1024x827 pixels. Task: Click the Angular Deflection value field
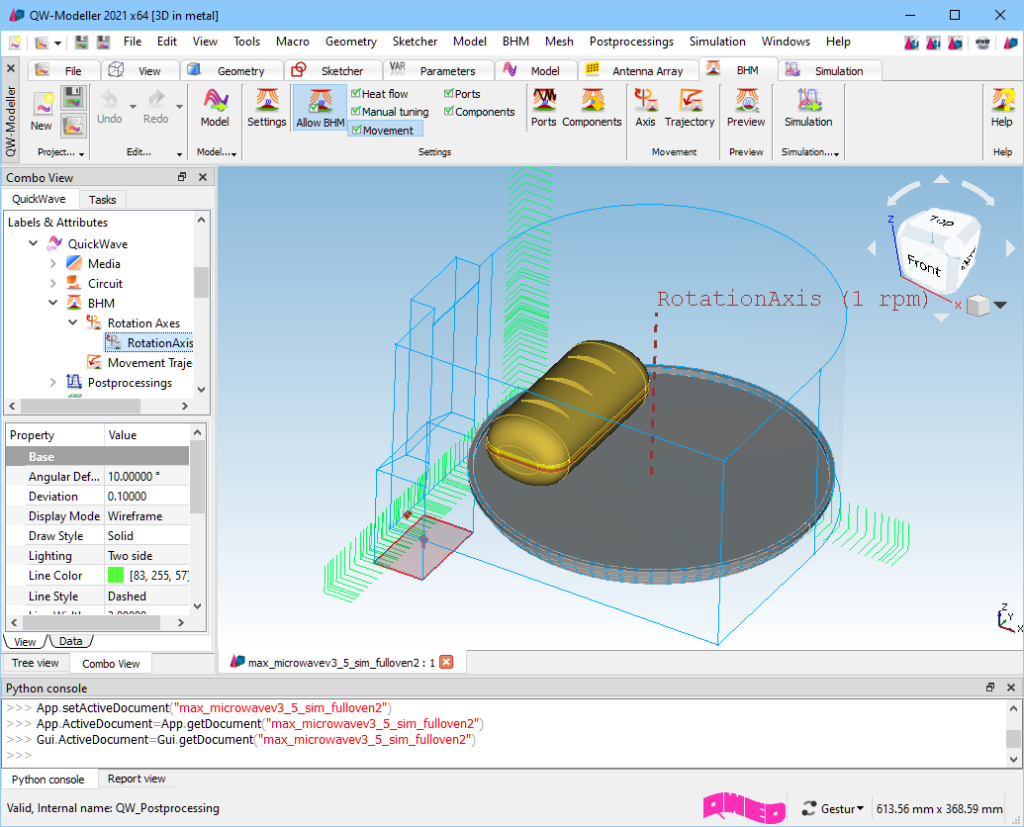tap(146, 476)
